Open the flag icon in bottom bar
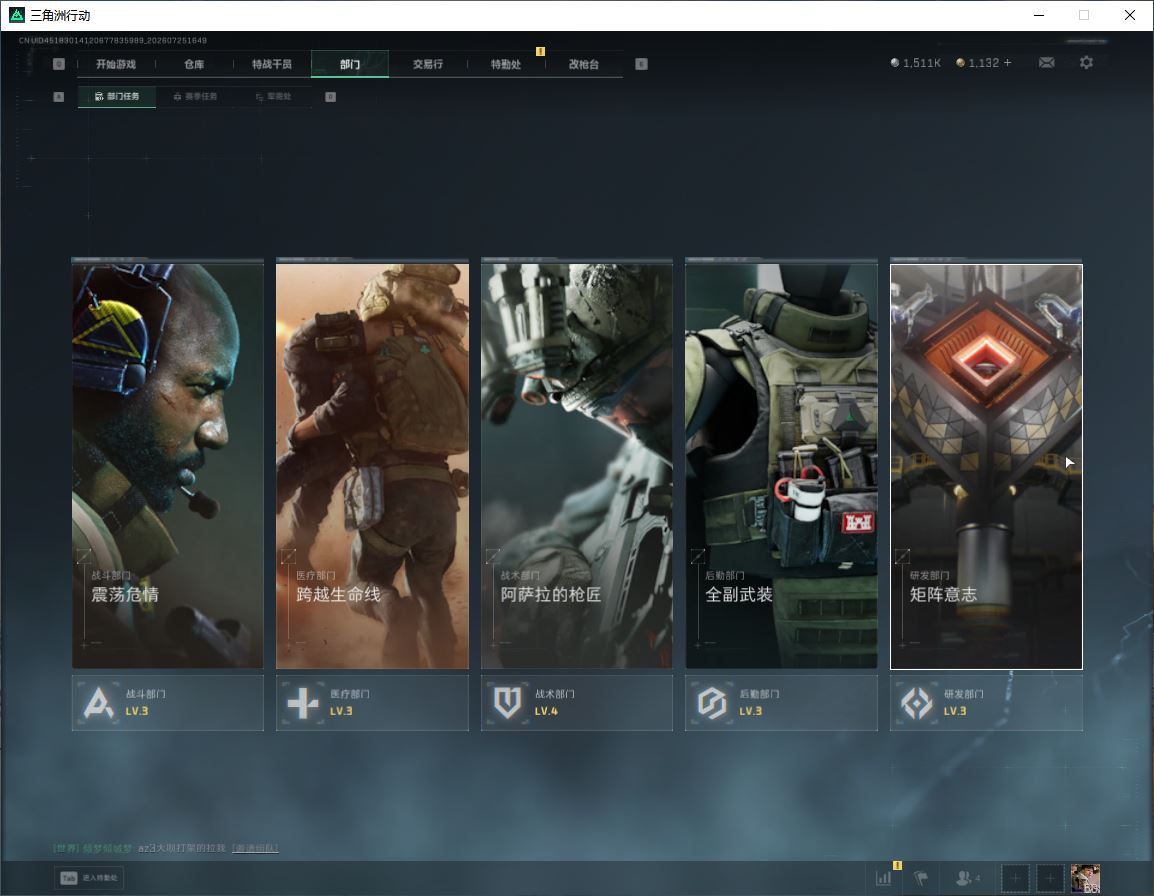Screen dimensions: 1154x896 click(x=921, y=878)
